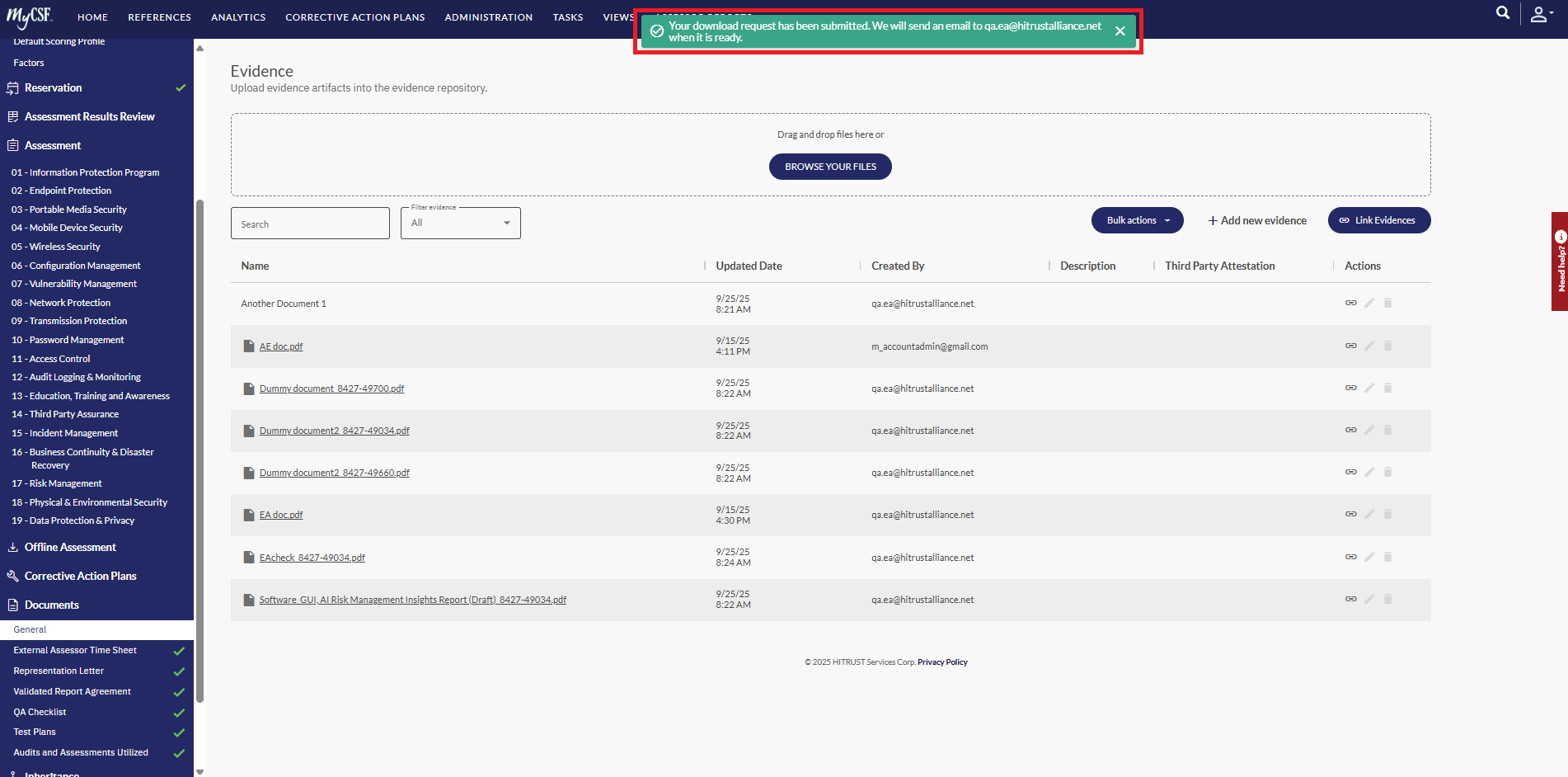Click the Browse Your Files button

[x=830, y=167]
